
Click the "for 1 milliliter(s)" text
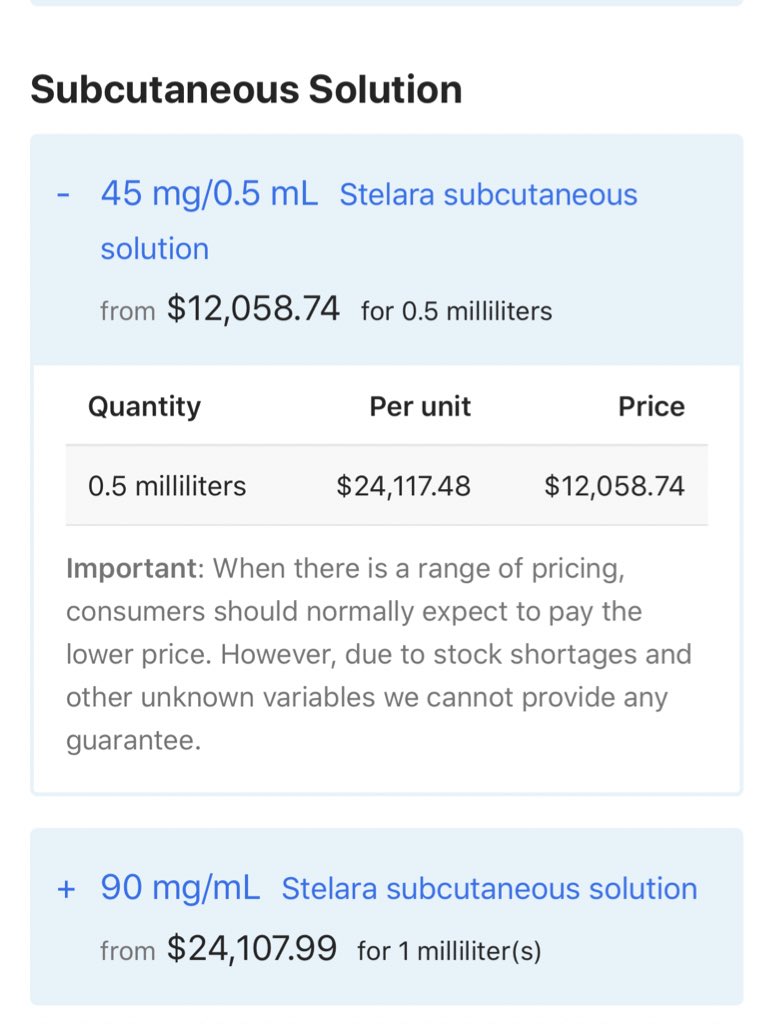[x=449, y=950]
